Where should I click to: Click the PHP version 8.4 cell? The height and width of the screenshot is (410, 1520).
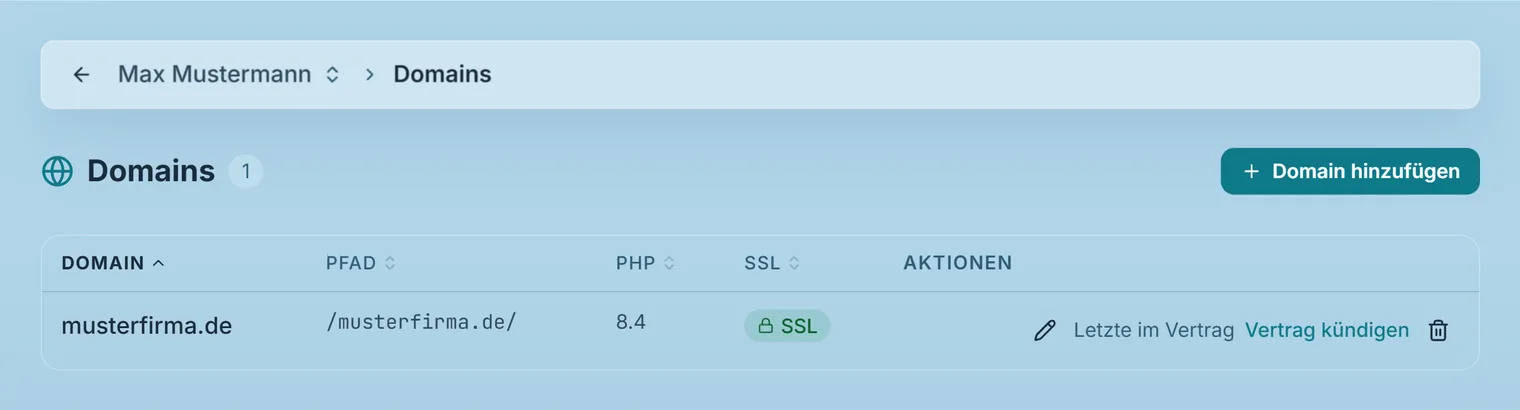pos(631,323)
